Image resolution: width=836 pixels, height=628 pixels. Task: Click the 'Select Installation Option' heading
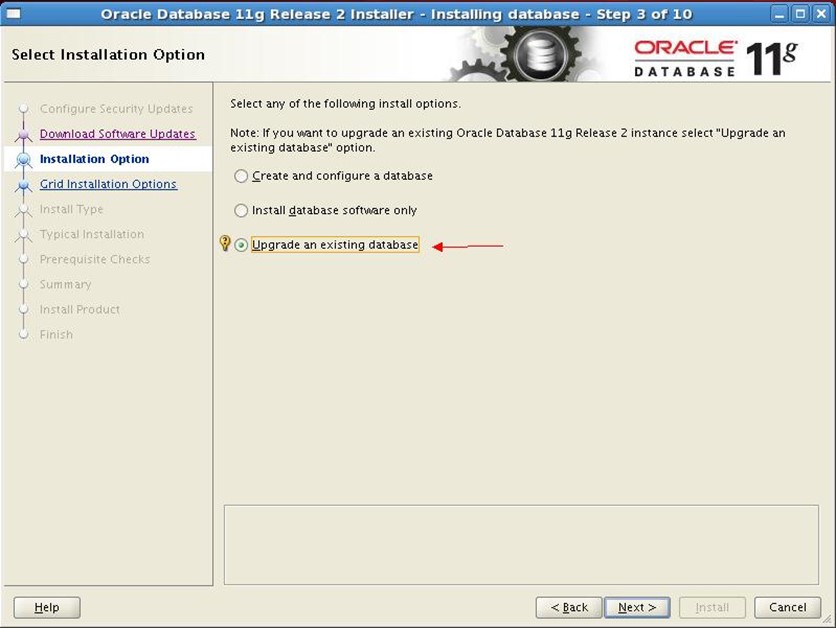click(x=108, y=54)
